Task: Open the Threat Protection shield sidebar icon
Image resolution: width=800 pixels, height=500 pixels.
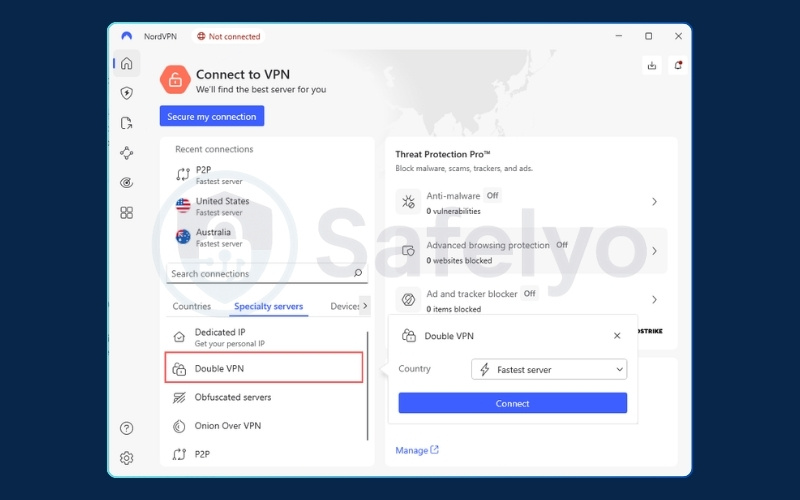Action: tap(127, 93)
